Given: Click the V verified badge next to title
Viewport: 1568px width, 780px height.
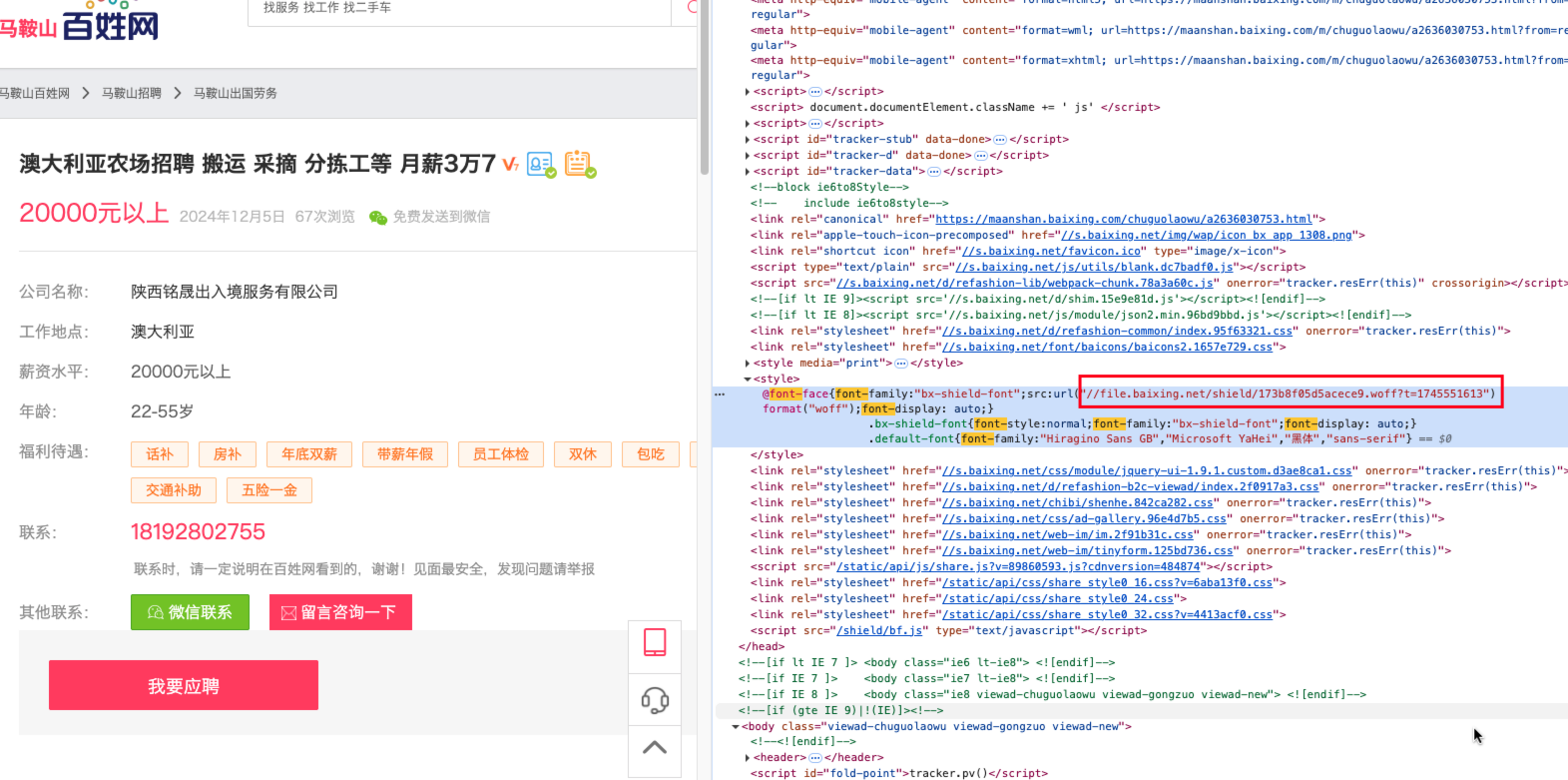Looking at the screenshot, I should [510, 165].
